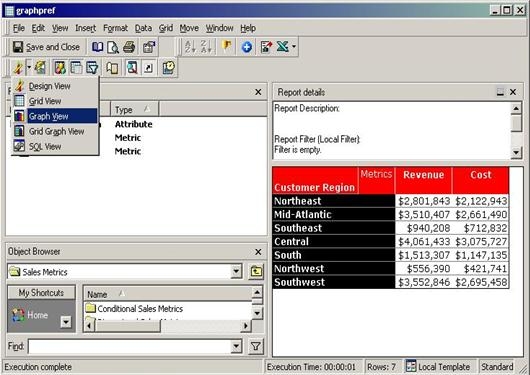Open the Help menu
This screenshot has width=530, height=375.
(248, 28)
